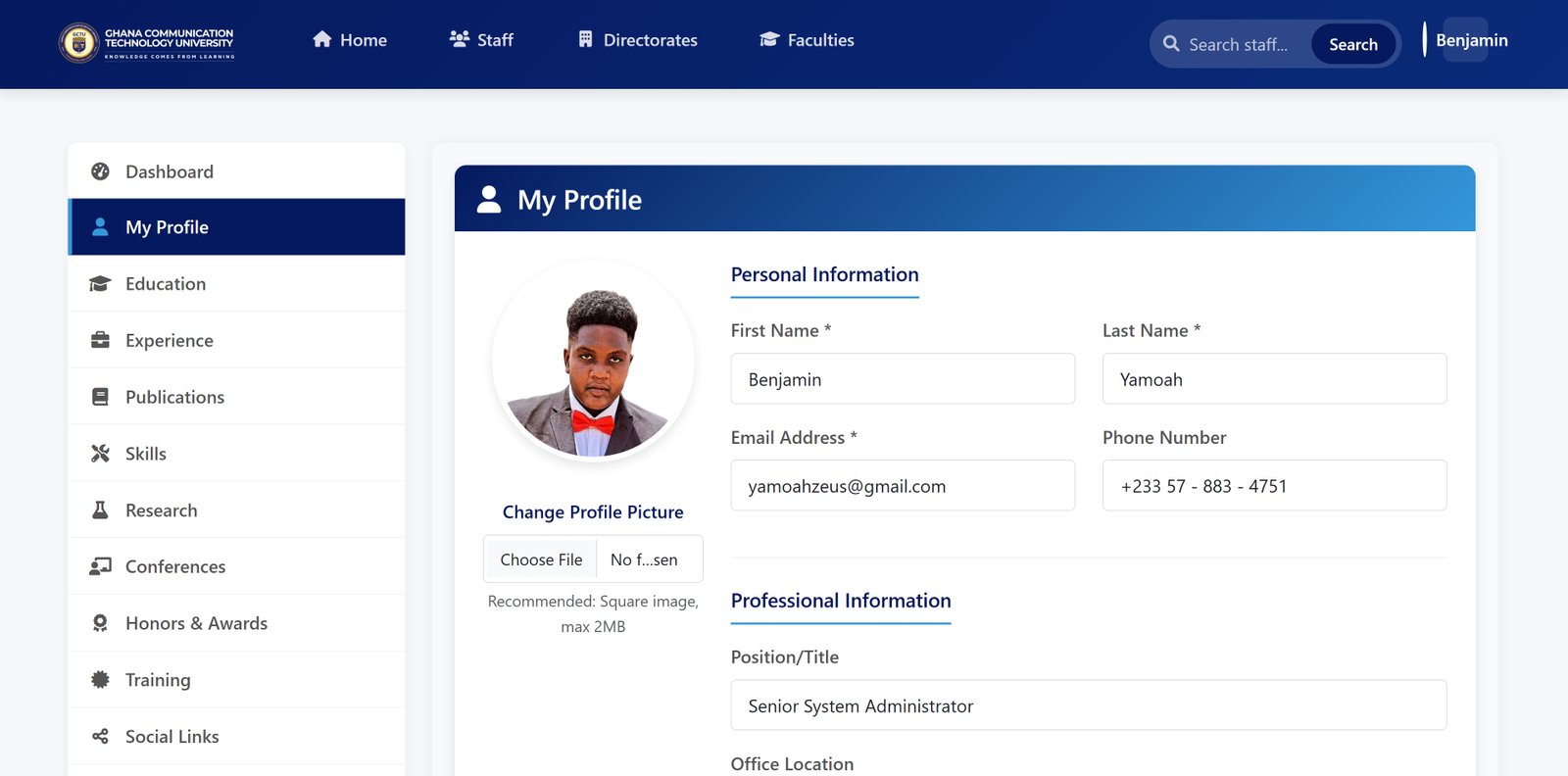Click the award ribbon icon beside Honors & Awards
The width and height of the screenshot is (1568, 776).
tap(100, 623)
